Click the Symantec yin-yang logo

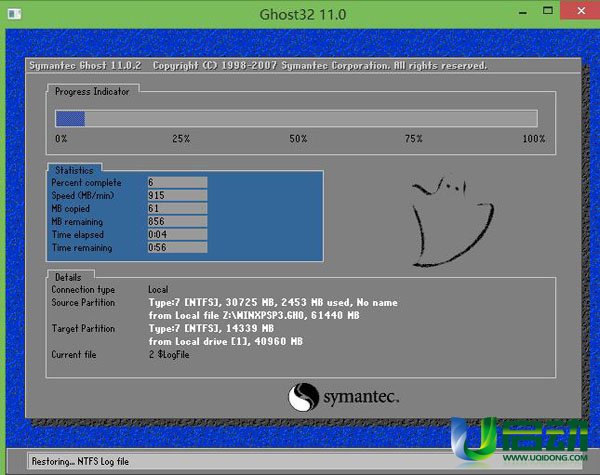(x=304, y=397)
